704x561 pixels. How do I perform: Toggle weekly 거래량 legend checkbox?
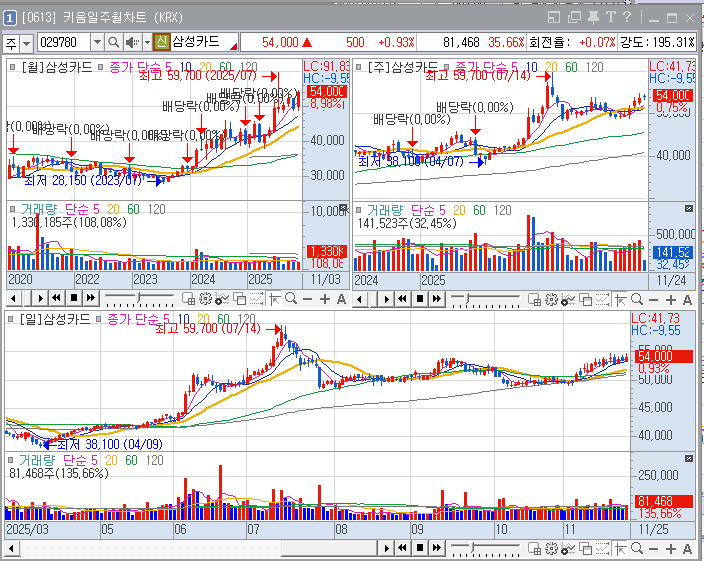pos(358,210)
